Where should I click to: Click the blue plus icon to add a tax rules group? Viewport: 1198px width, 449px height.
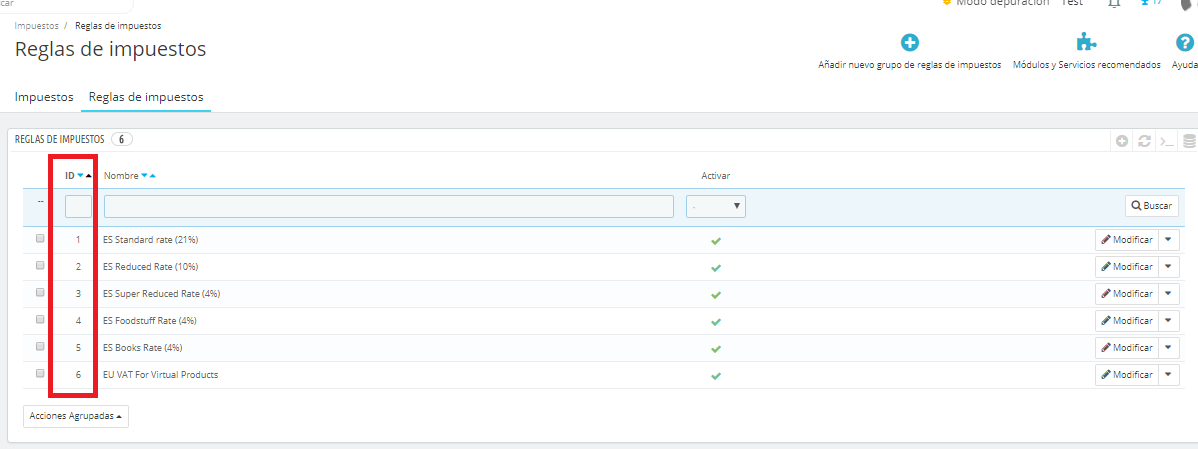909,43
